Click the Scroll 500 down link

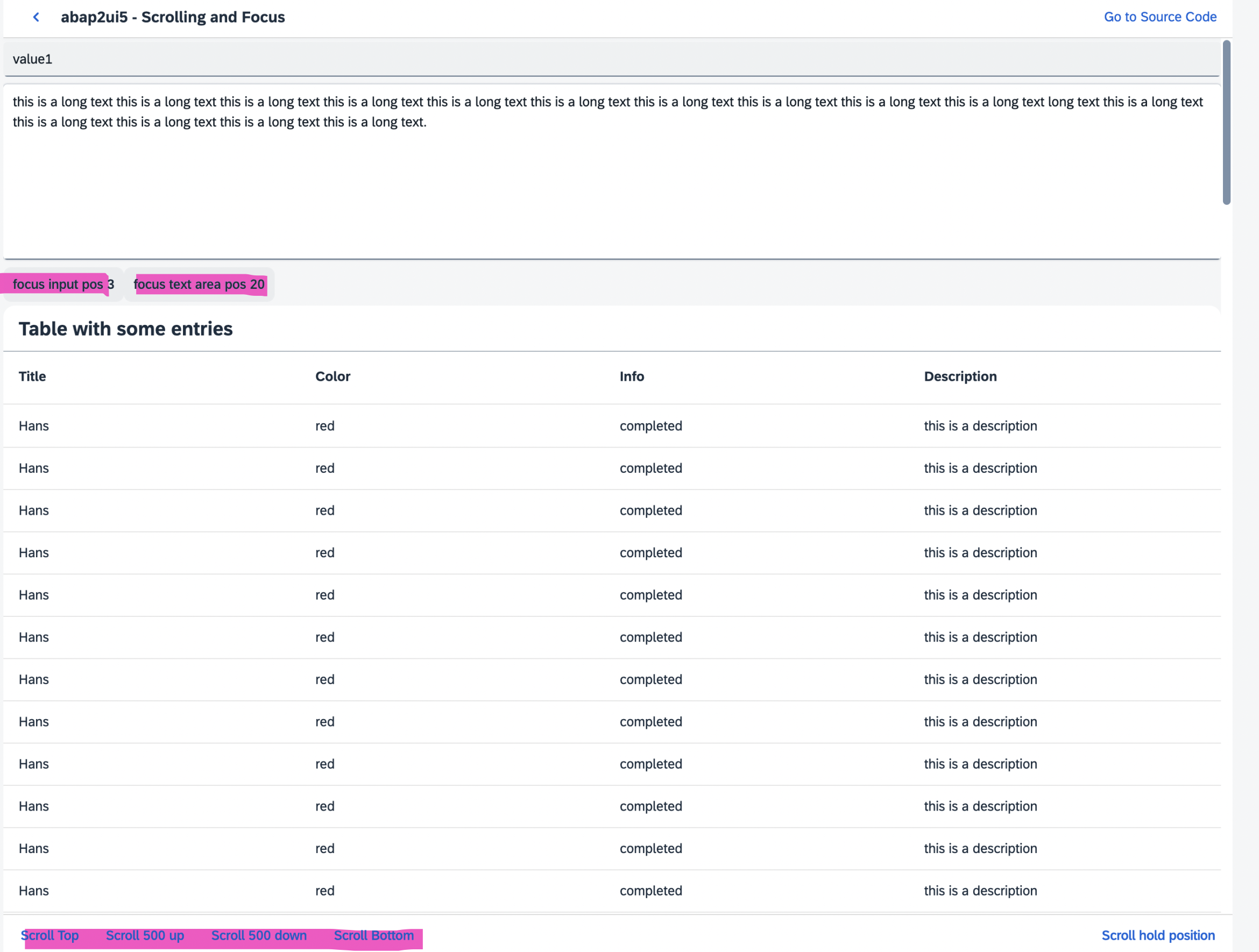(259, 935)
